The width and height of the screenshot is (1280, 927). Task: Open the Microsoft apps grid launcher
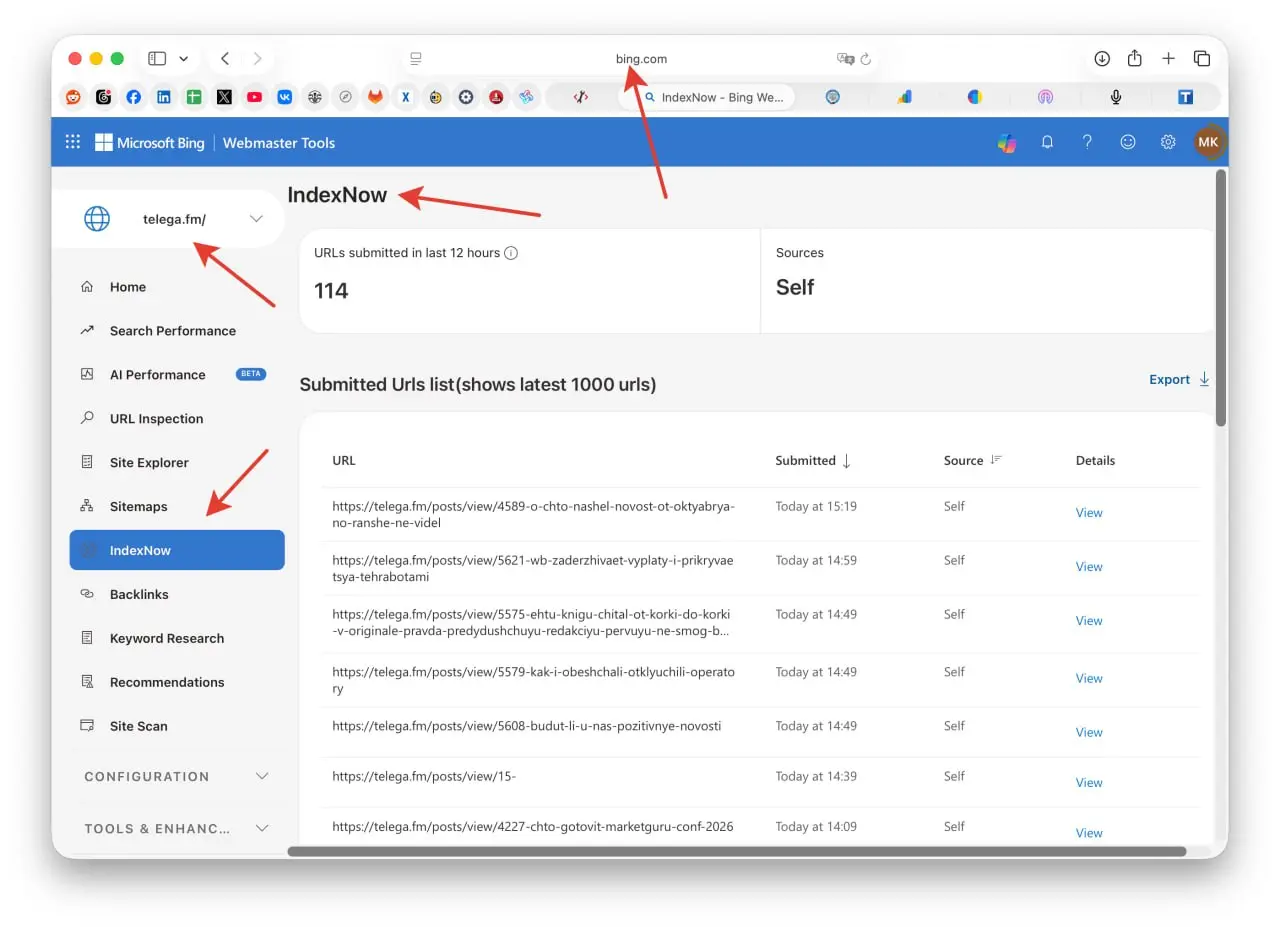pyautogui.click(x=73, y=142)
